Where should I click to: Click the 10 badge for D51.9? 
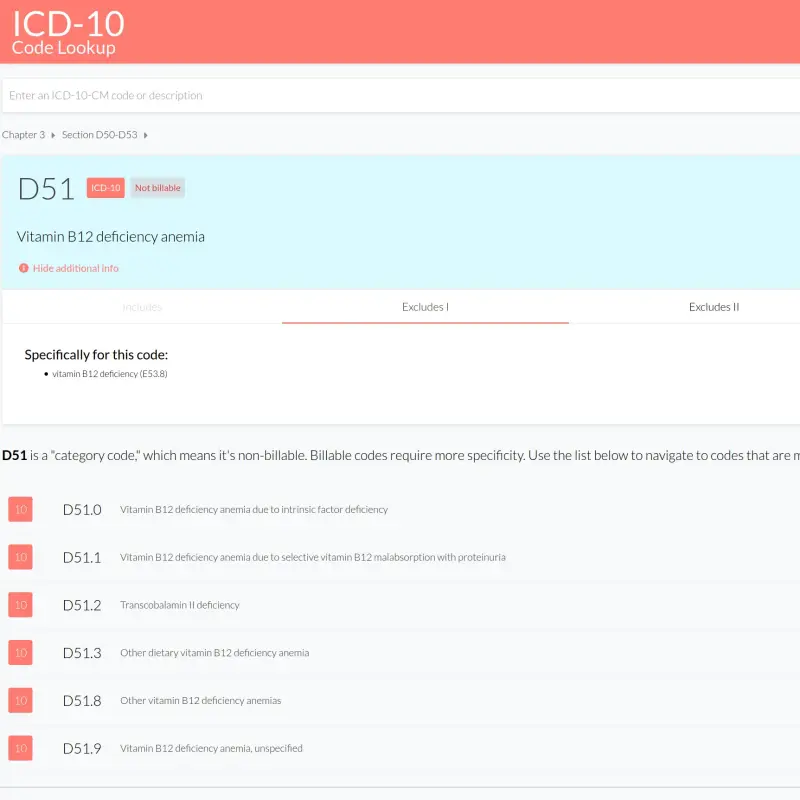pos(20,748)
